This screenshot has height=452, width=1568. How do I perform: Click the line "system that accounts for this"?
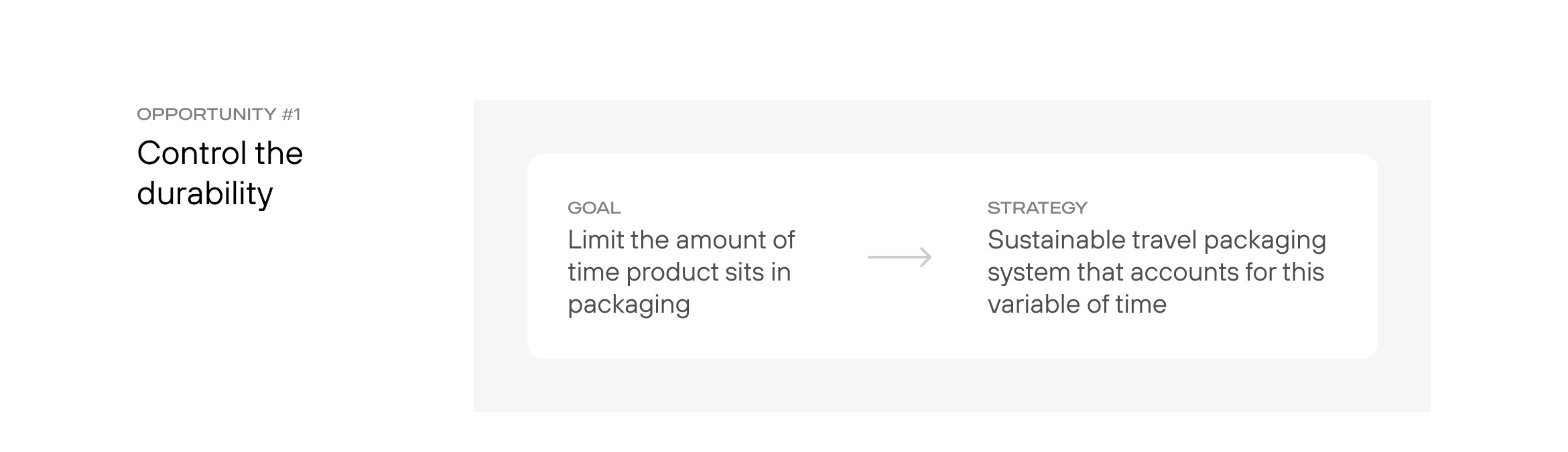tap(1155, 272)
